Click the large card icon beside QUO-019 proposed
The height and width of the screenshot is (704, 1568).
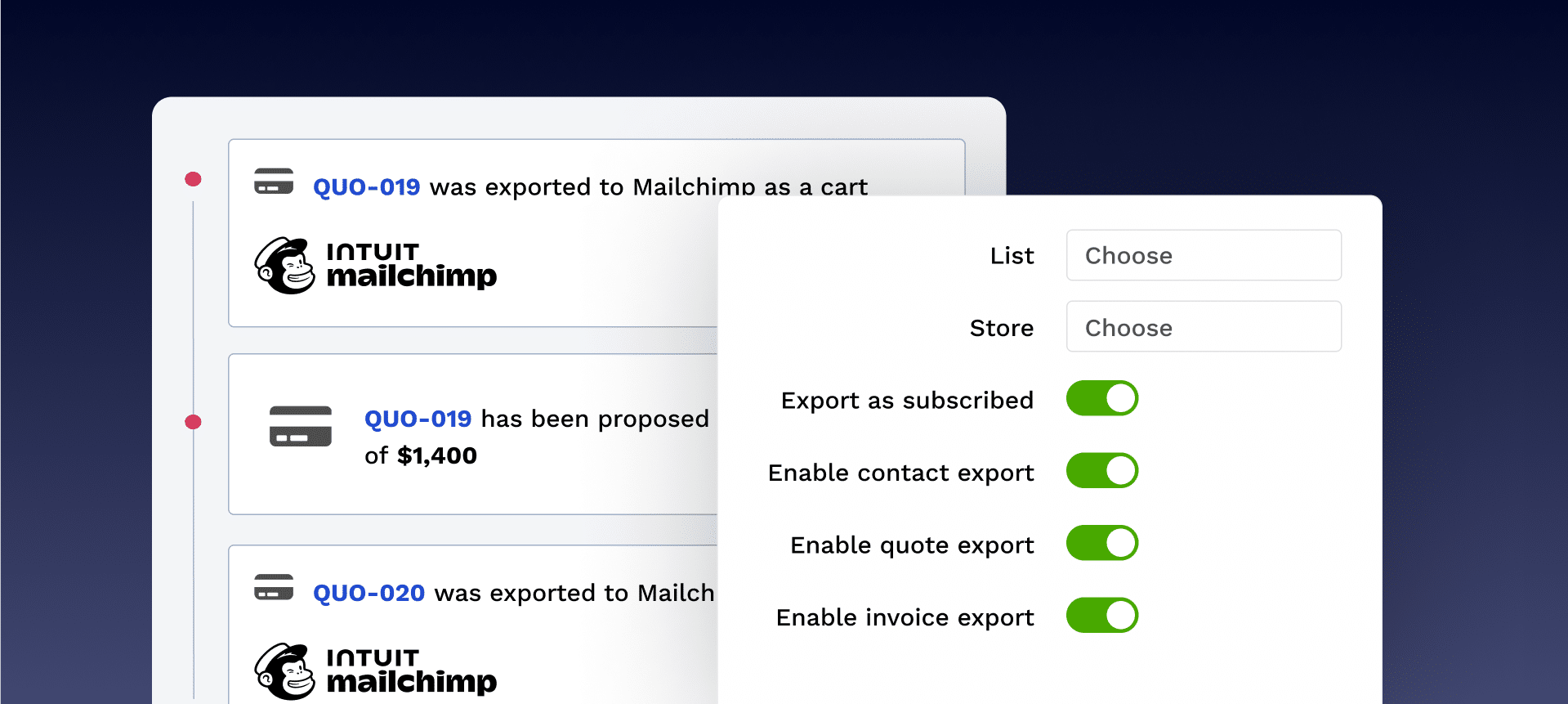tap(301, 426)
